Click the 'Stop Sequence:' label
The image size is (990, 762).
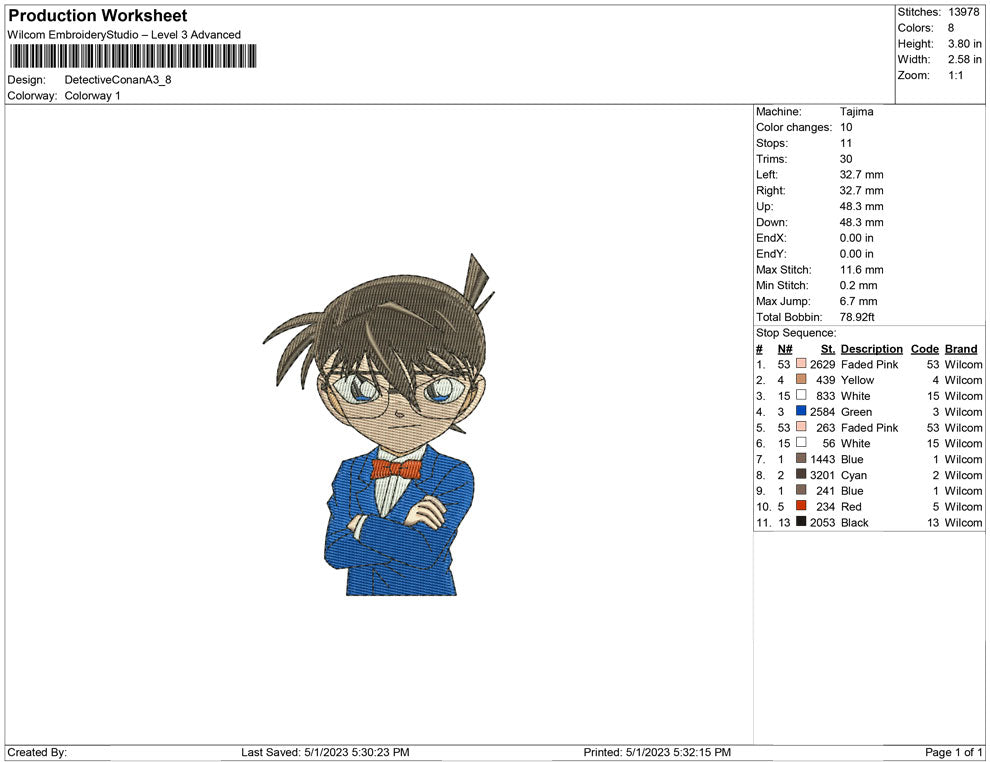[x=796, y=333]
